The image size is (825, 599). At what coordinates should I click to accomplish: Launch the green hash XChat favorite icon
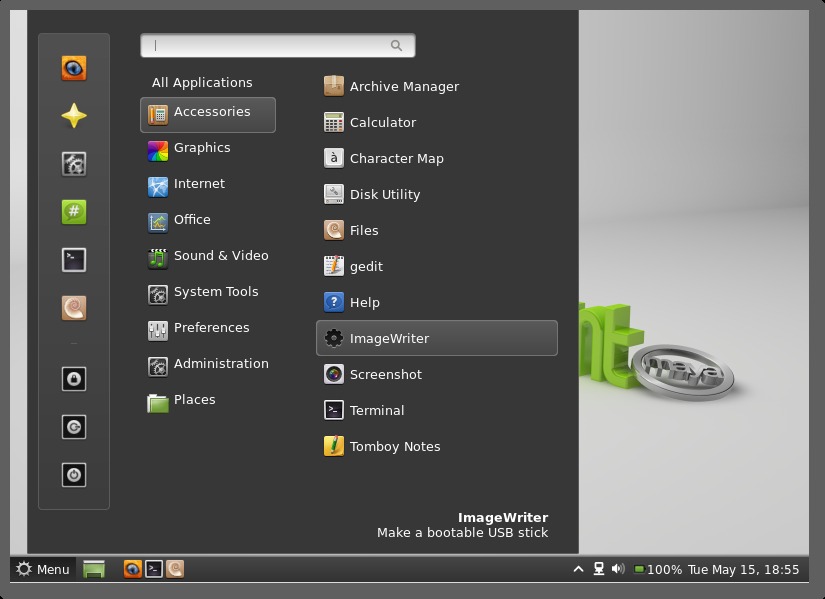74,212
